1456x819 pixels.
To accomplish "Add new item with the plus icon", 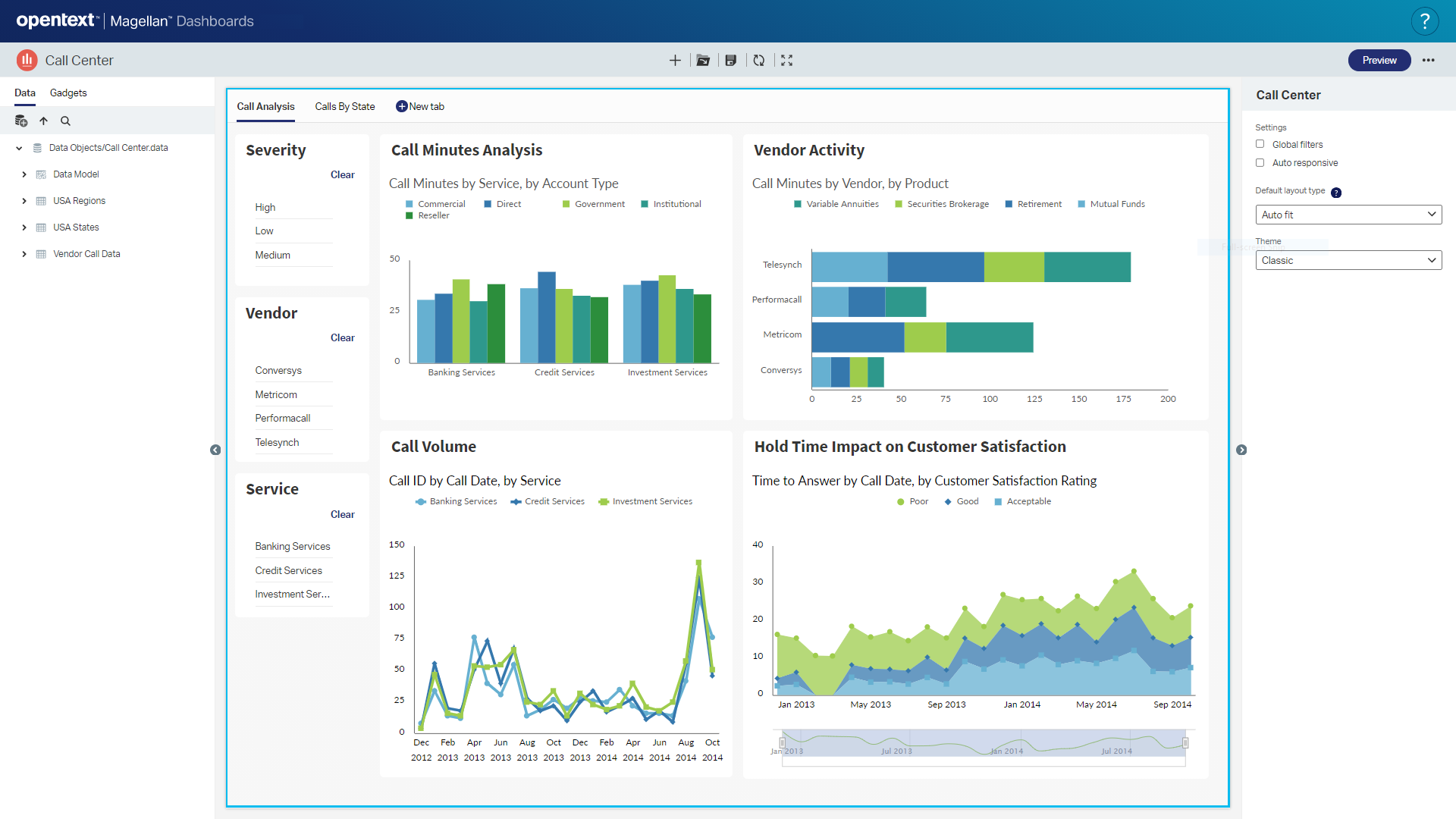I will click(x=675, y=60).
